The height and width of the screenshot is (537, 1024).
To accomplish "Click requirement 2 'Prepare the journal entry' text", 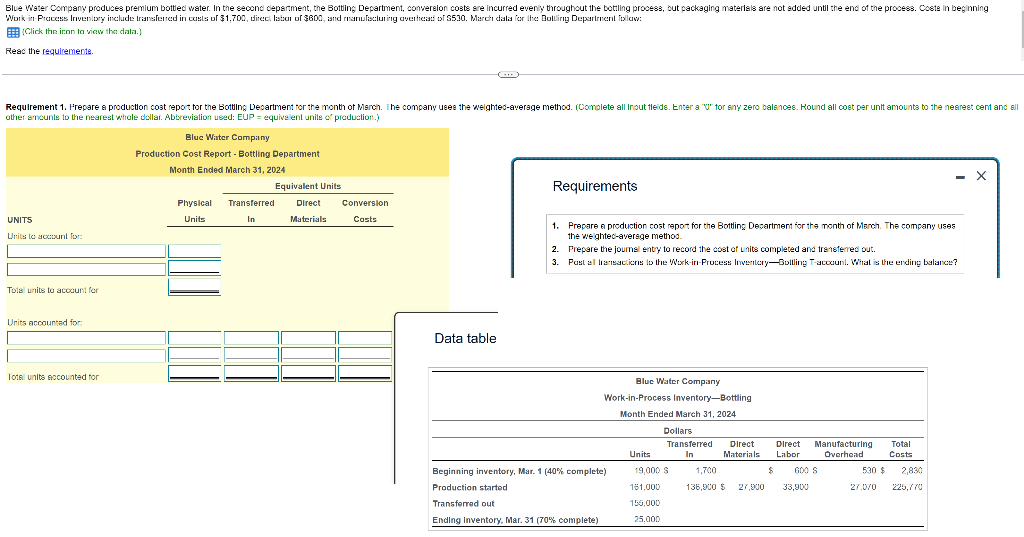I will click(x=722, y=249).
